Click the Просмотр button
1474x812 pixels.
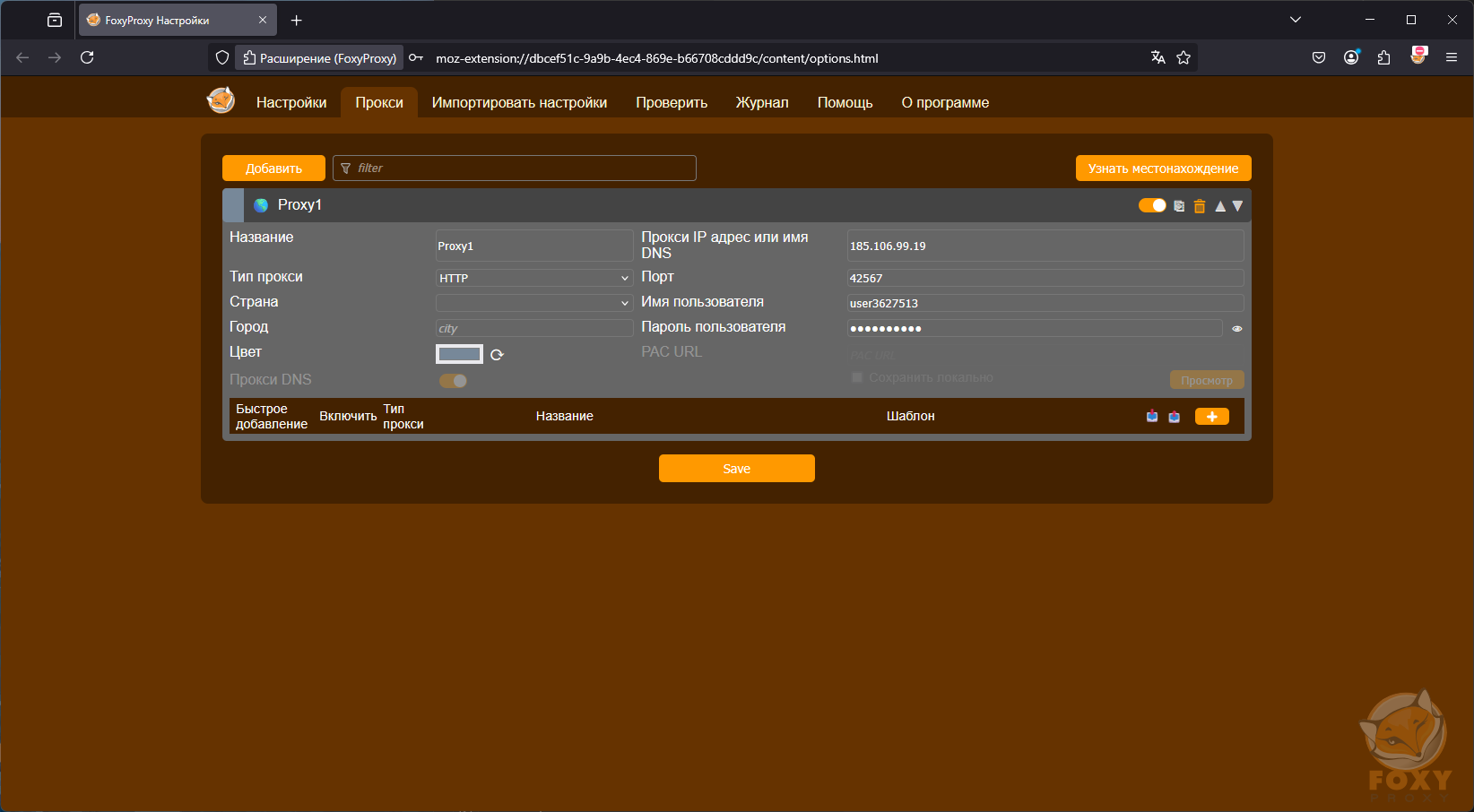click(x=1207, y=380)
